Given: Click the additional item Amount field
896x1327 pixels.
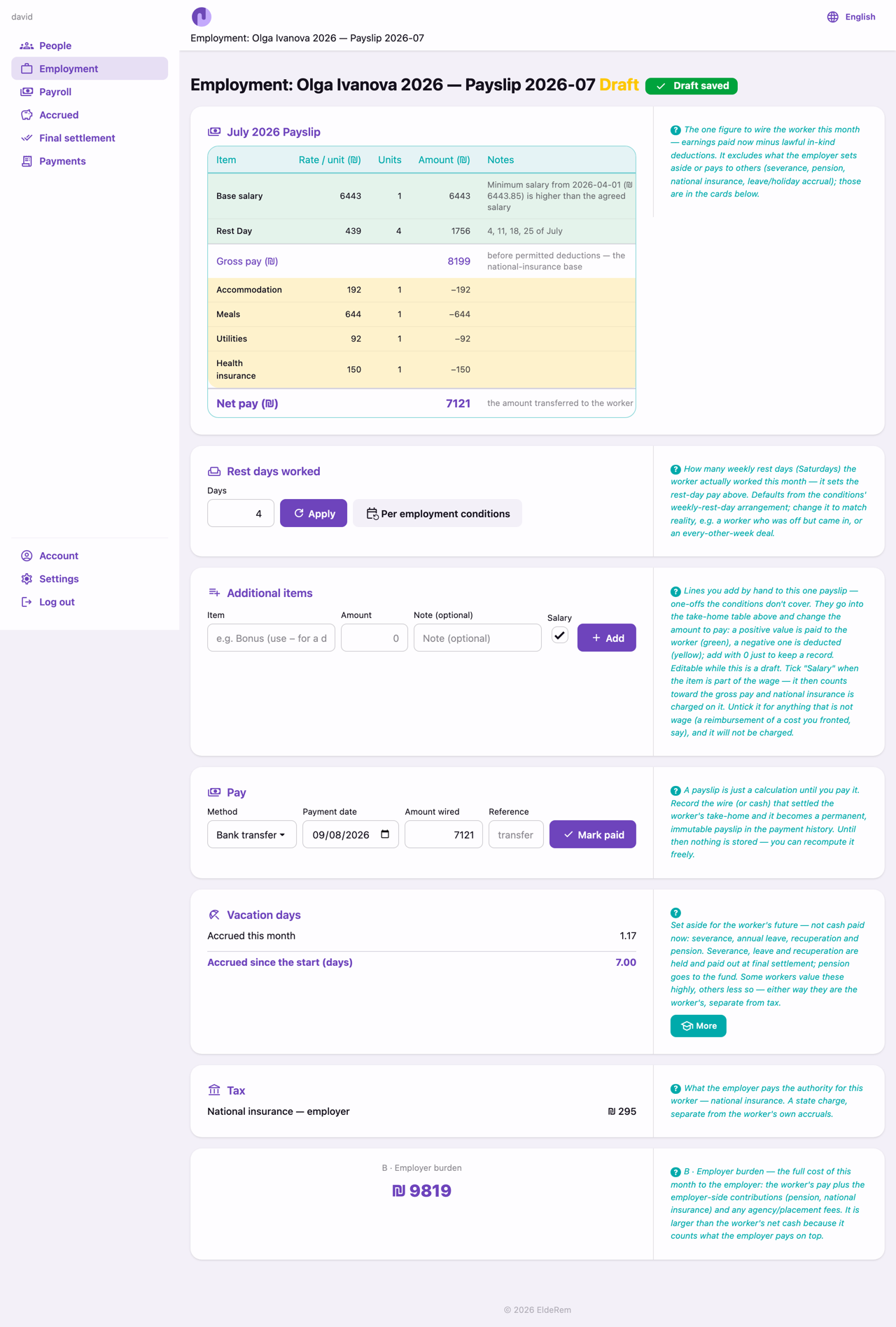Looking at the screenshot, I should [374, 638].
